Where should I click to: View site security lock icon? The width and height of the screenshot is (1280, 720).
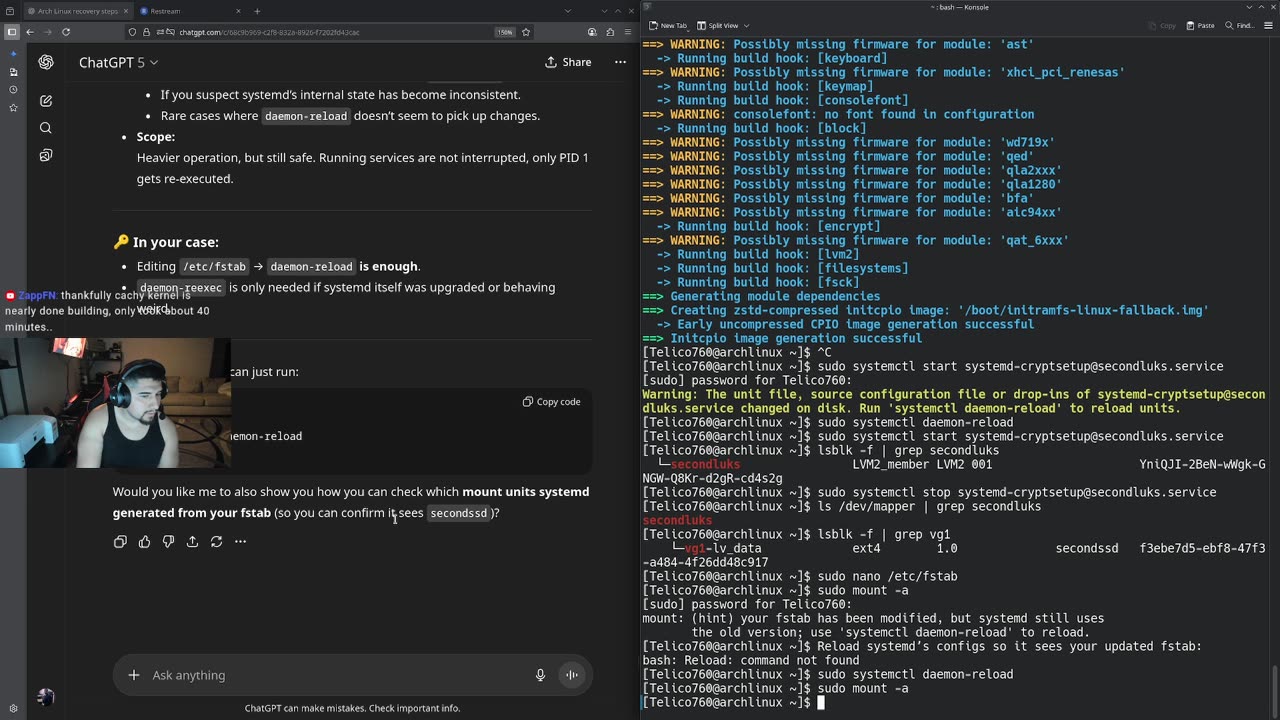tap(146, 32)
